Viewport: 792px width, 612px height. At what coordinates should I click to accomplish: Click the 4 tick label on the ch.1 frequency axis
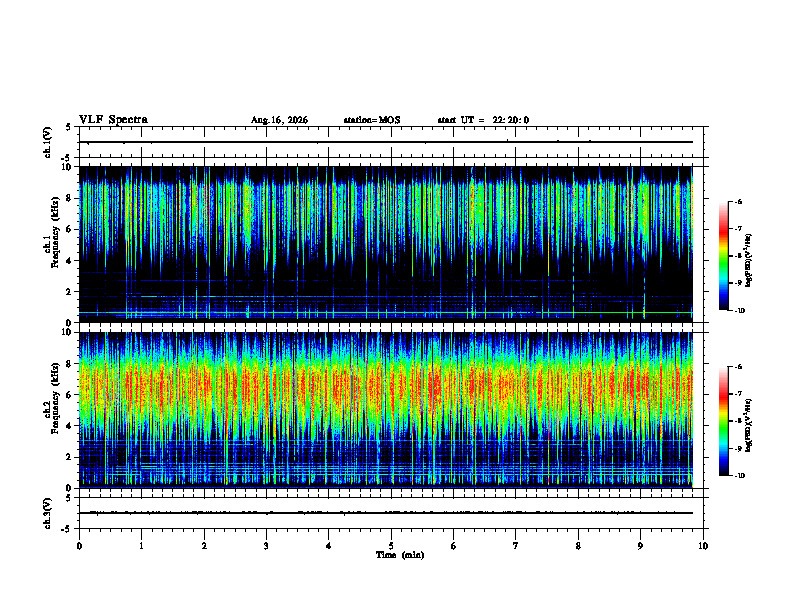tap(71, 261)
